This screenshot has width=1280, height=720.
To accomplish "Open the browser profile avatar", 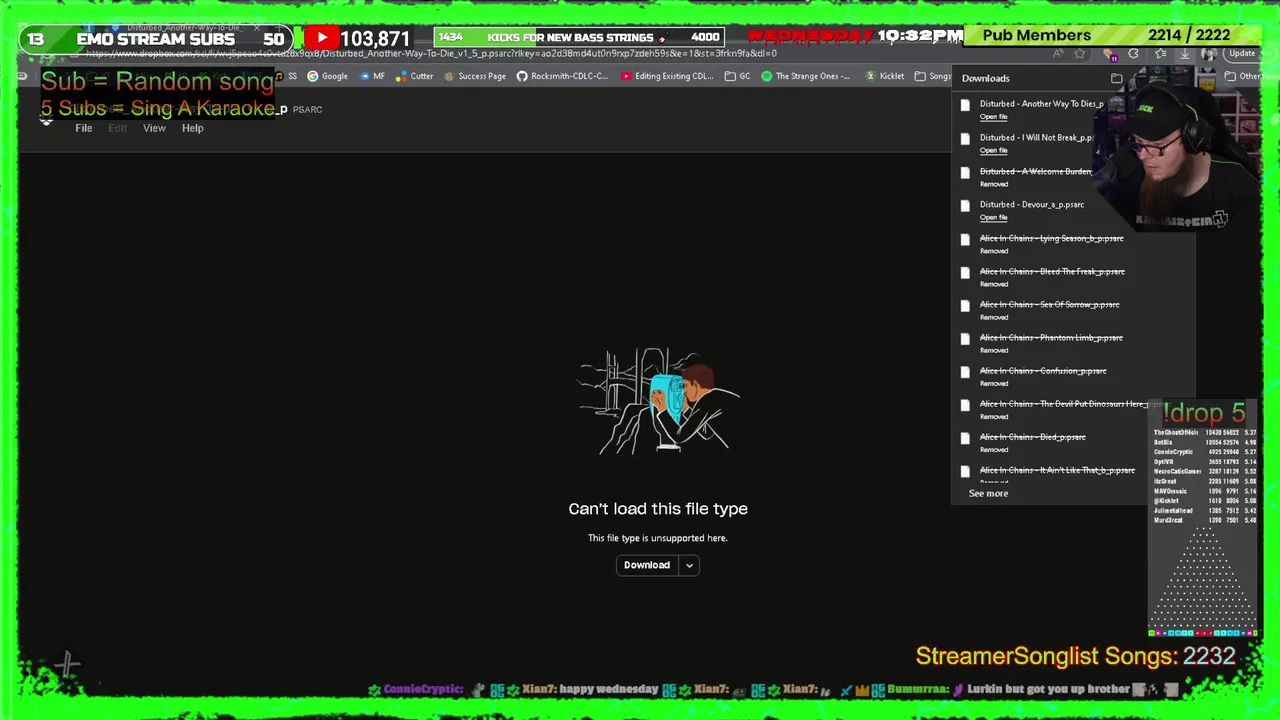I will point(1208,54).
